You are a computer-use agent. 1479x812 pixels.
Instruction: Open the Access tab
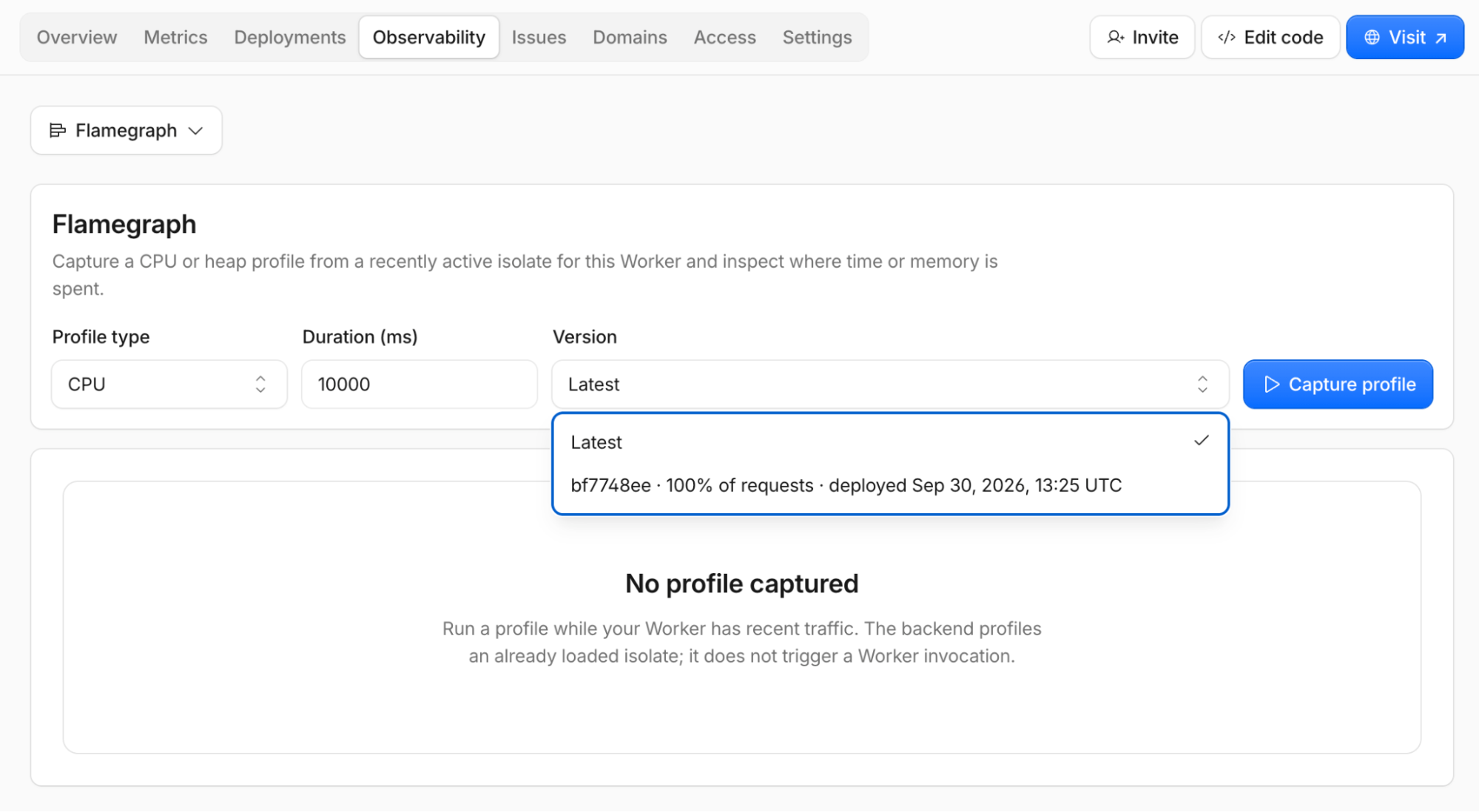[x=724, y=37]
